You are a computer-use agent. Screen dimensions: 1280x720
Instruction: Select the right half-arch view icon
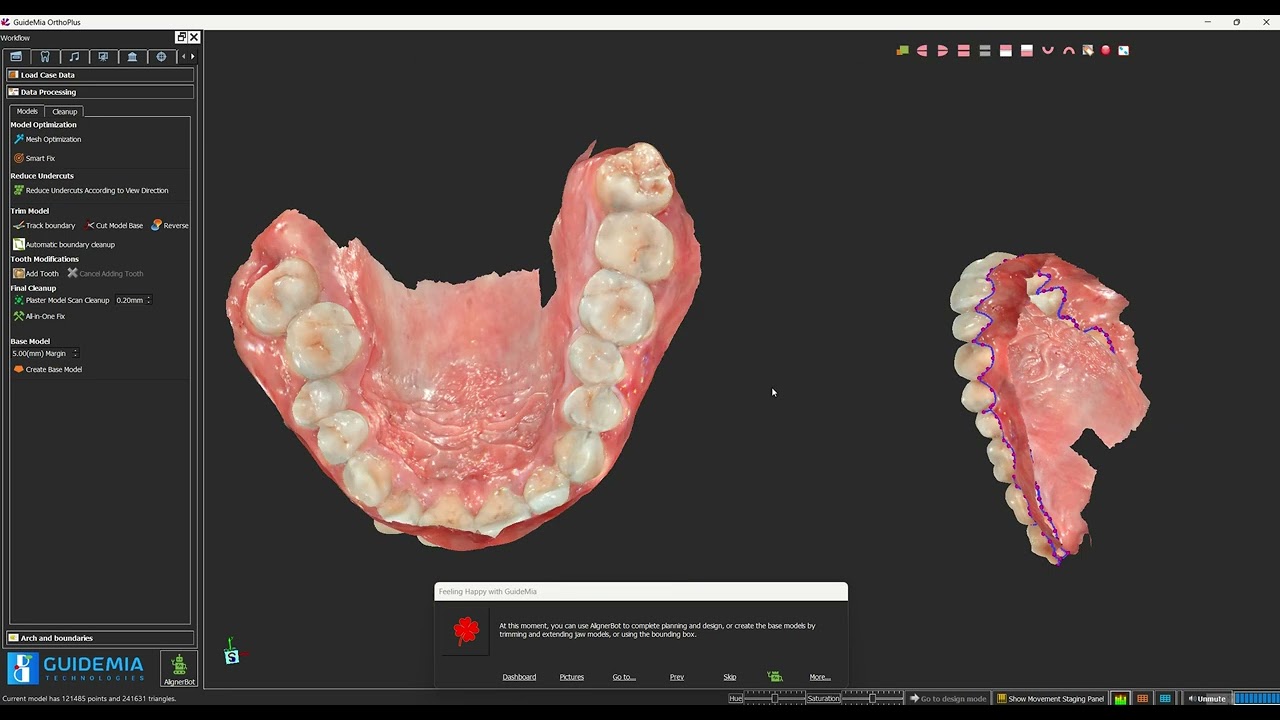tap(943, 50)
